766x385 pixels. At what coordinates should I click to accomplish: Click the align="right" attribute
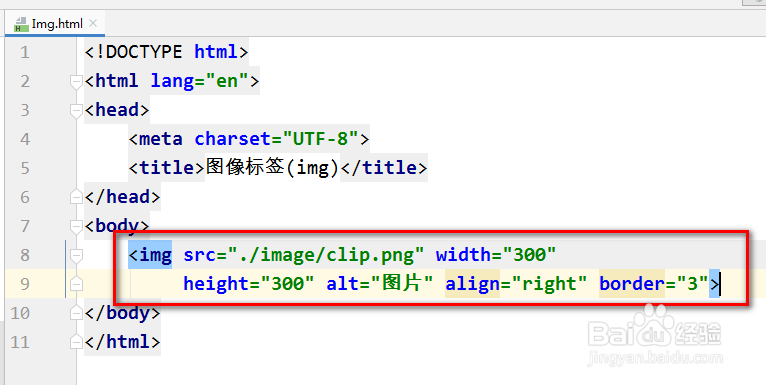pyautogui.click(x=516, y=284)
